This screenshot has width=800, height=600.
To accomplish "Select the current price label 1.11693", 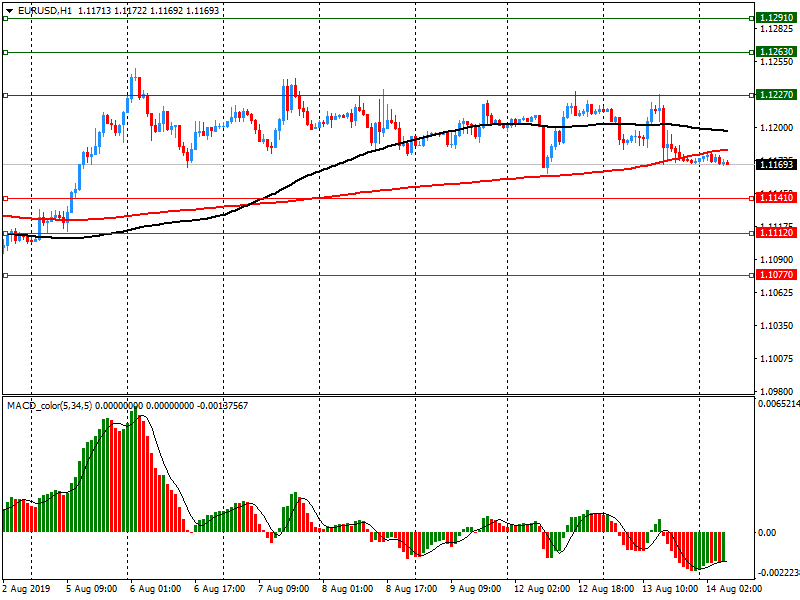I will coord(776,164).
